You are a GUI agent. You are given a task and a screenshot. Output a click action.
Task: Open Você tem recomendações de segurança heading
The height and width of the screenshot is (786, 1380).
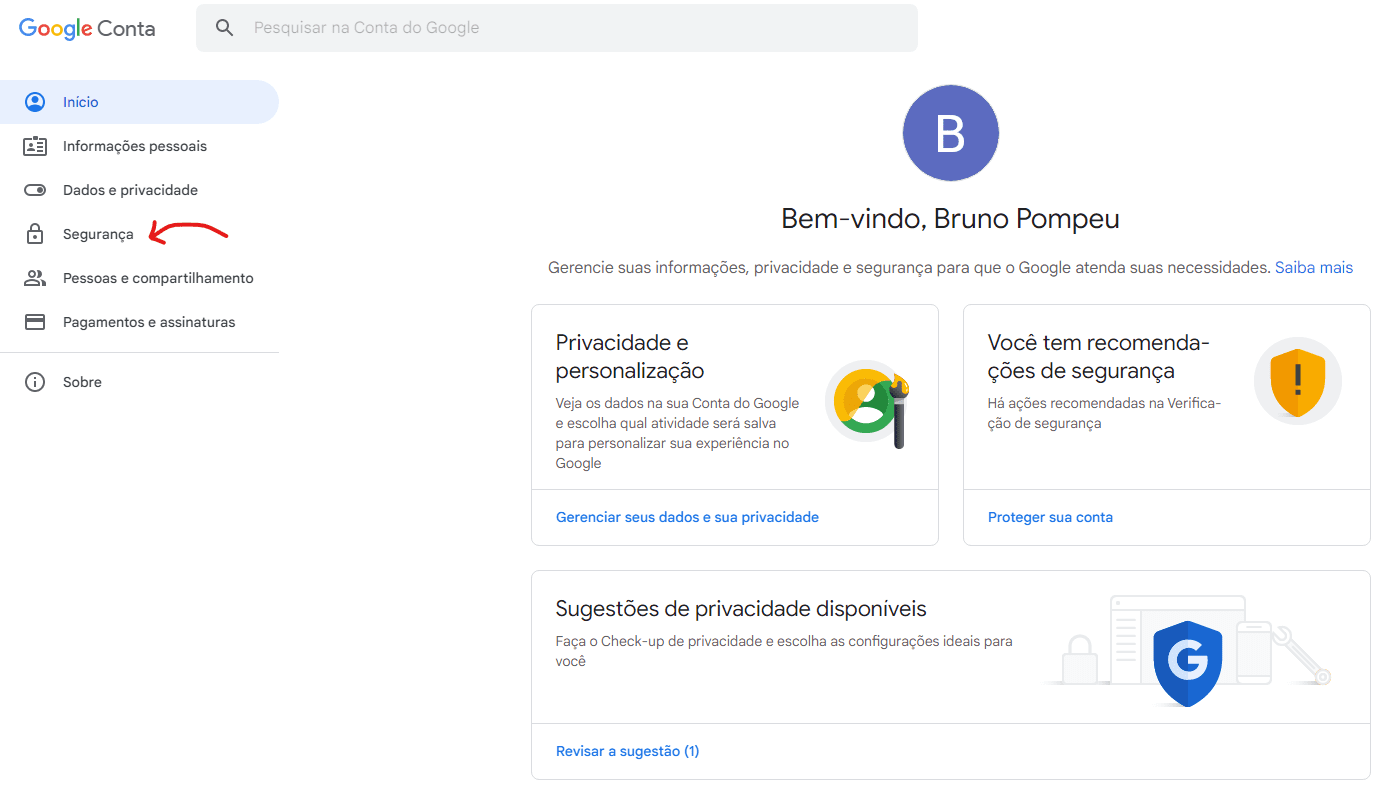coord(1099,357)
